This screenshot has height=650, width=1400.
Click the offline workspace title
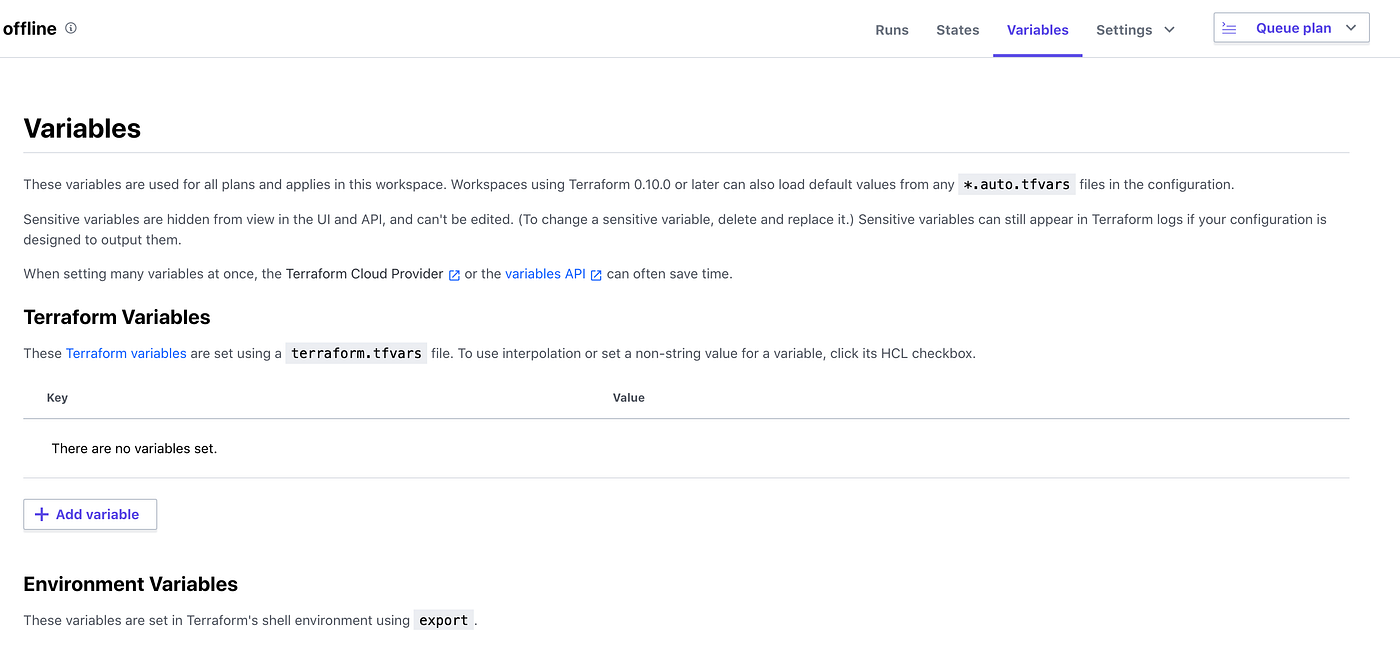click(x=30, y=28)
